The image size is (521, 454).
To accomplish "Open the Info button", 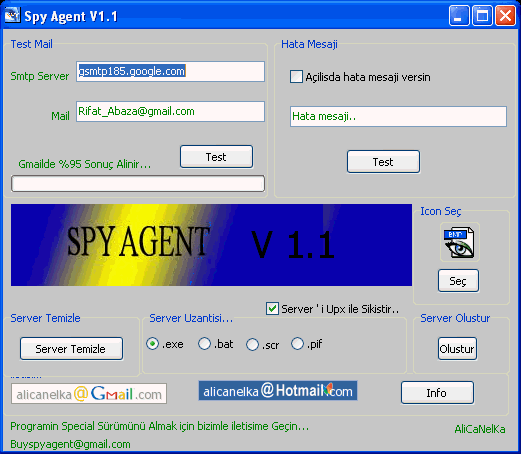I will pyautogui.click(x=437, y=393).
